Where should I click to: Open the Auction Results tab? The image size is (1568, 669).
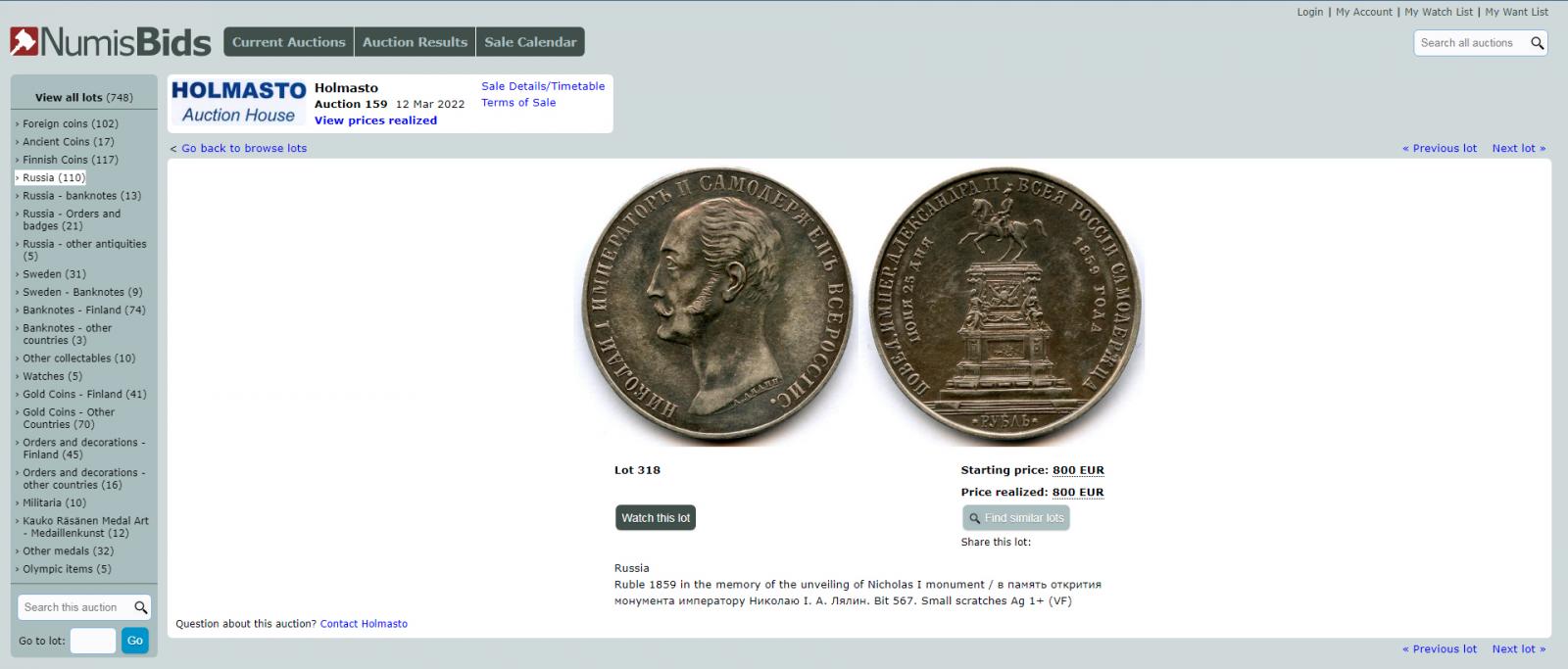(x=415, y=42)
